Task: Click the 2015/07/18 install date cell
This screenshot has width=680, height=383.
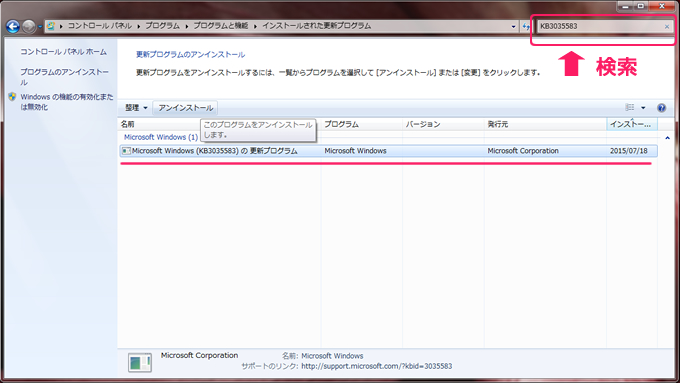Action: [x=628, y=151]
